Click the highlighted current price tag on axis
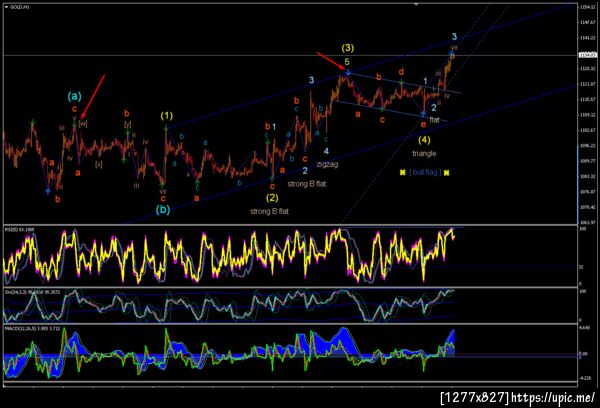This screenshot has height=408, width=600. 587,55
